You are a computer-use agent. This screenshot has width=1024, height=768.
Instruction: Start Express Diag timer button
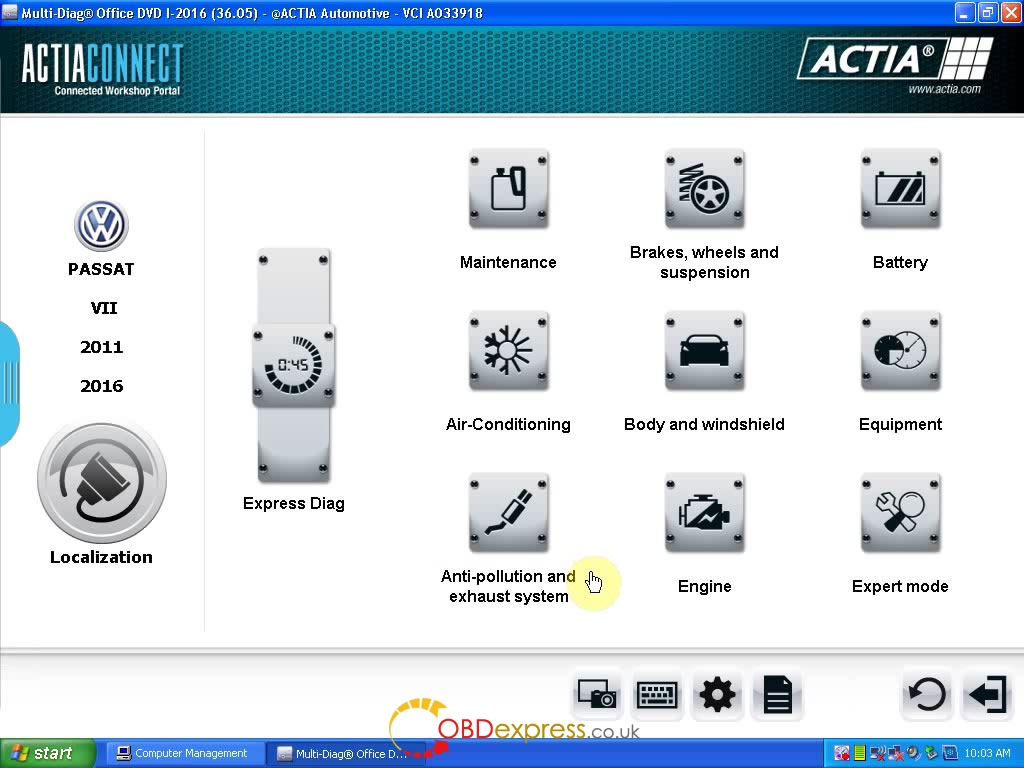click(x=293, y=366)
